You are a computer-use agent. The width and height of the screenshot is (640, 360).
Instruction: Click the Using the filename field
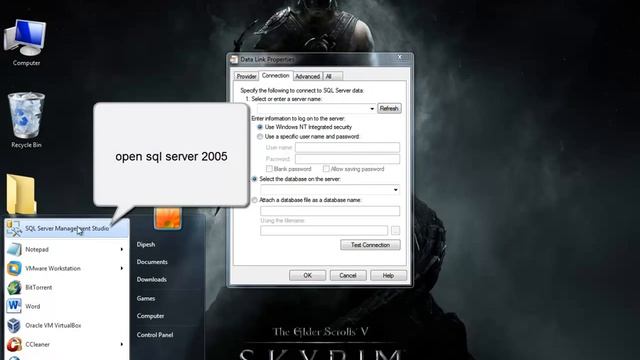pos(324,231)
